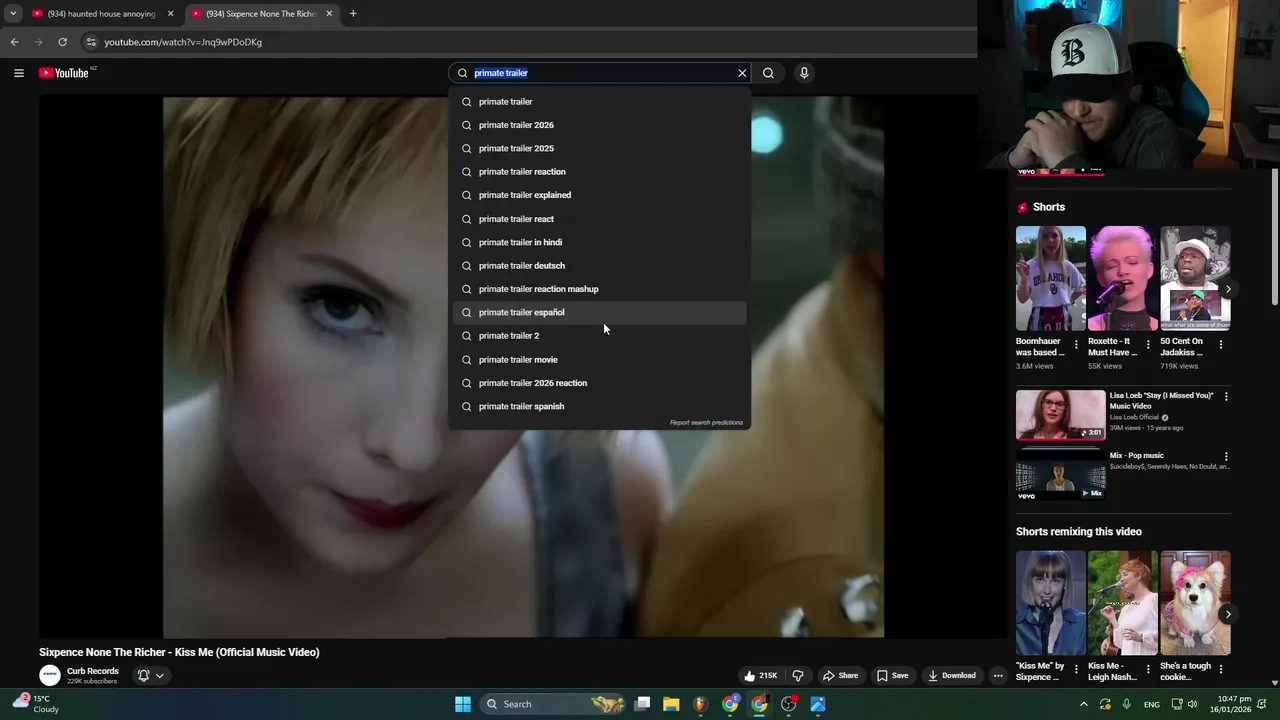Switch to 'haunted house annoying' browser tab
The width and height of the screenshot is (1280, 720).
point(100,14)
